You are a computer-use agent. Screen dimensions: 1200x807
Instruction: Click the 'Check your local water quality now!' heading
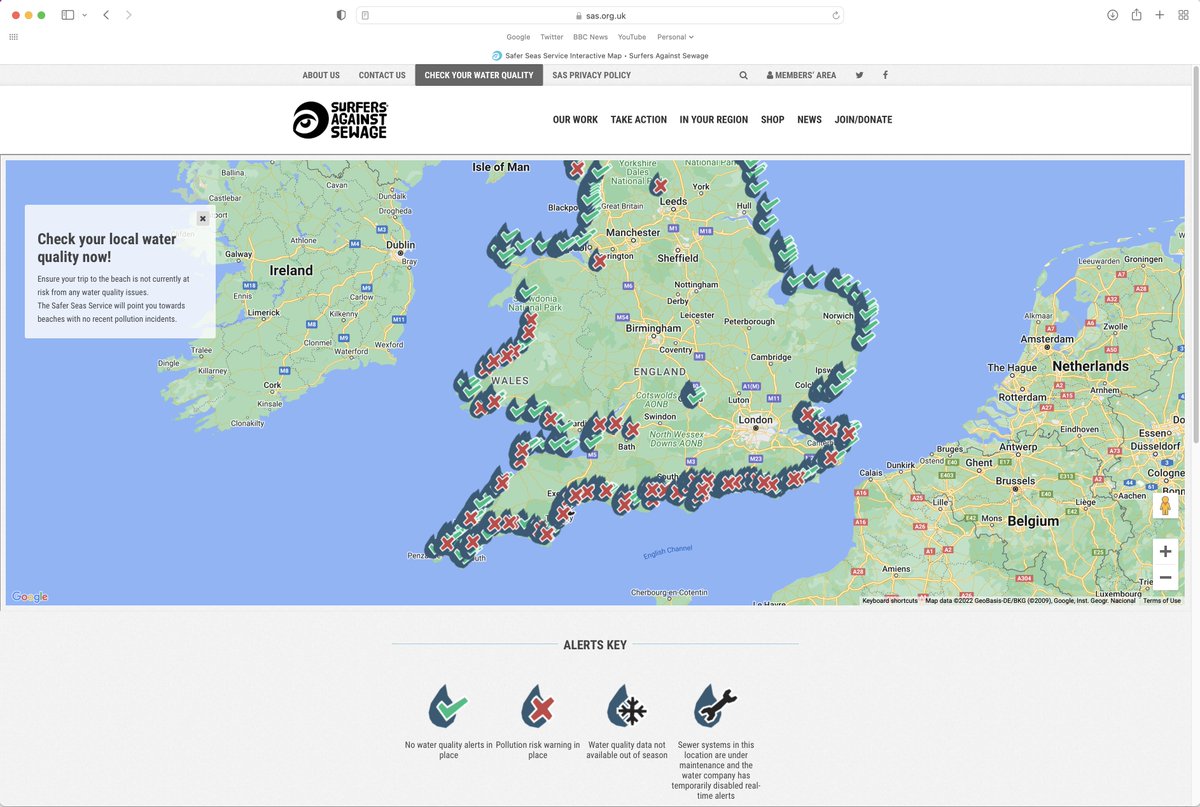pyautogui.click(x=107, y=248)
